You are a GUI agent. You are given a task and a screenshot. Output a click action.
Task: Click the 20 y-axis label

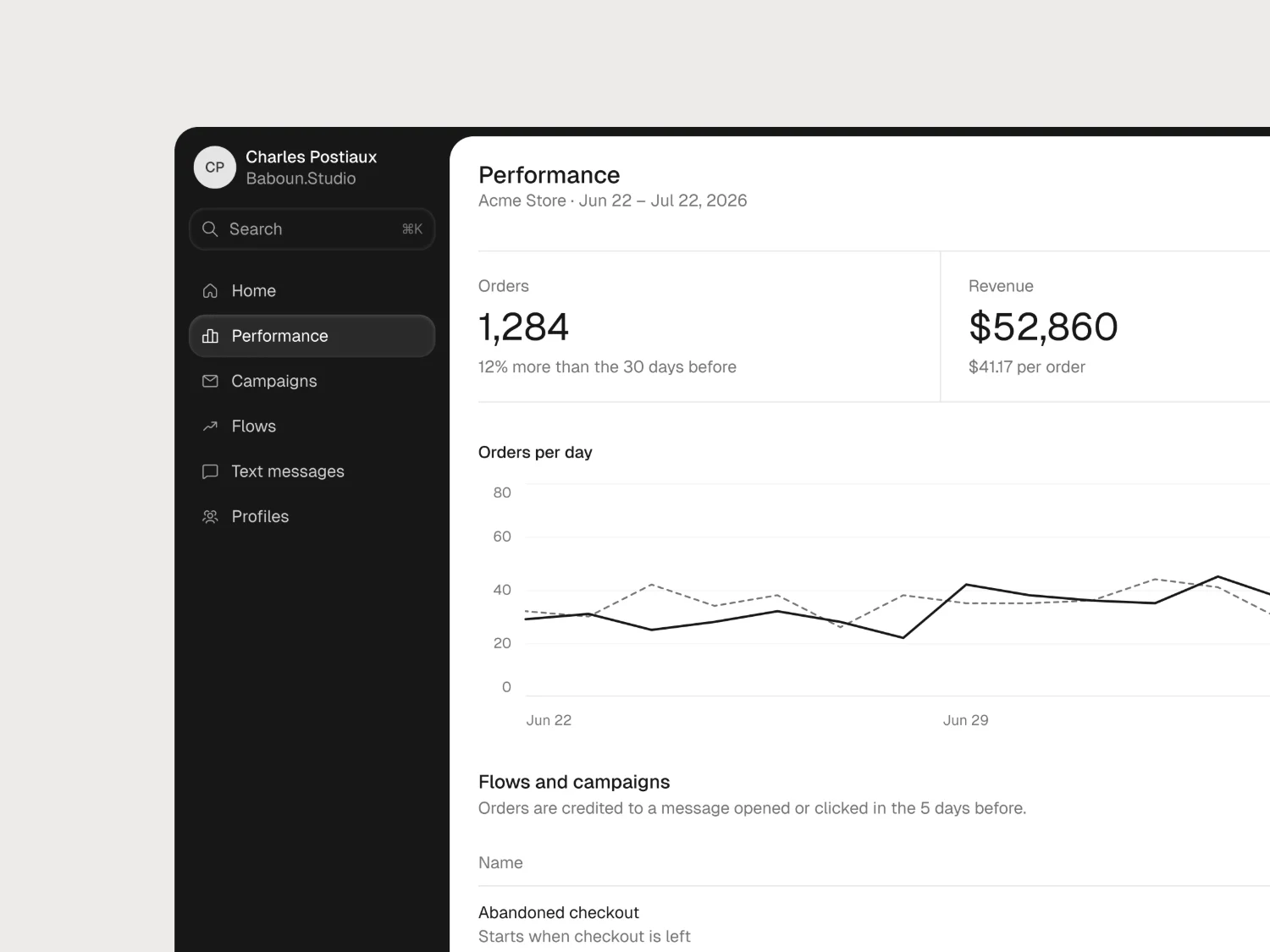click(x=502, y=643)
